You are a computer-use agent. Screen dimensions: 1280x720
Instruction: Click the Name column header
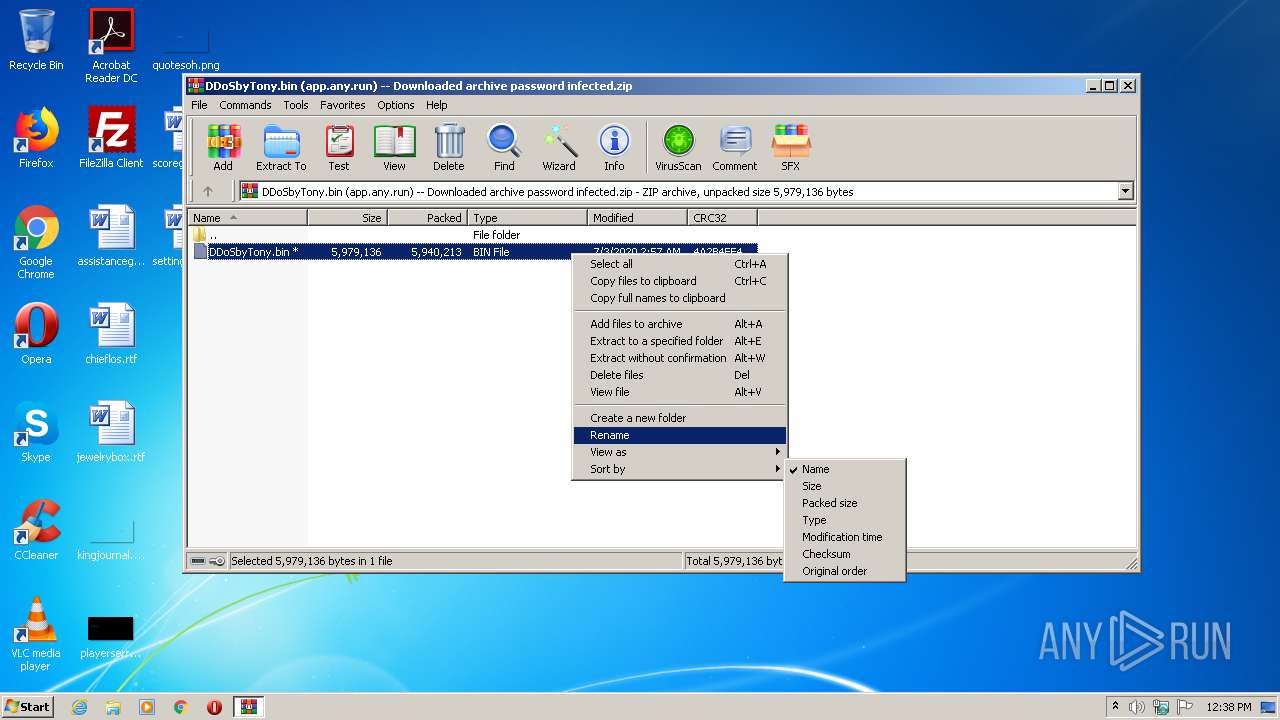248,217
